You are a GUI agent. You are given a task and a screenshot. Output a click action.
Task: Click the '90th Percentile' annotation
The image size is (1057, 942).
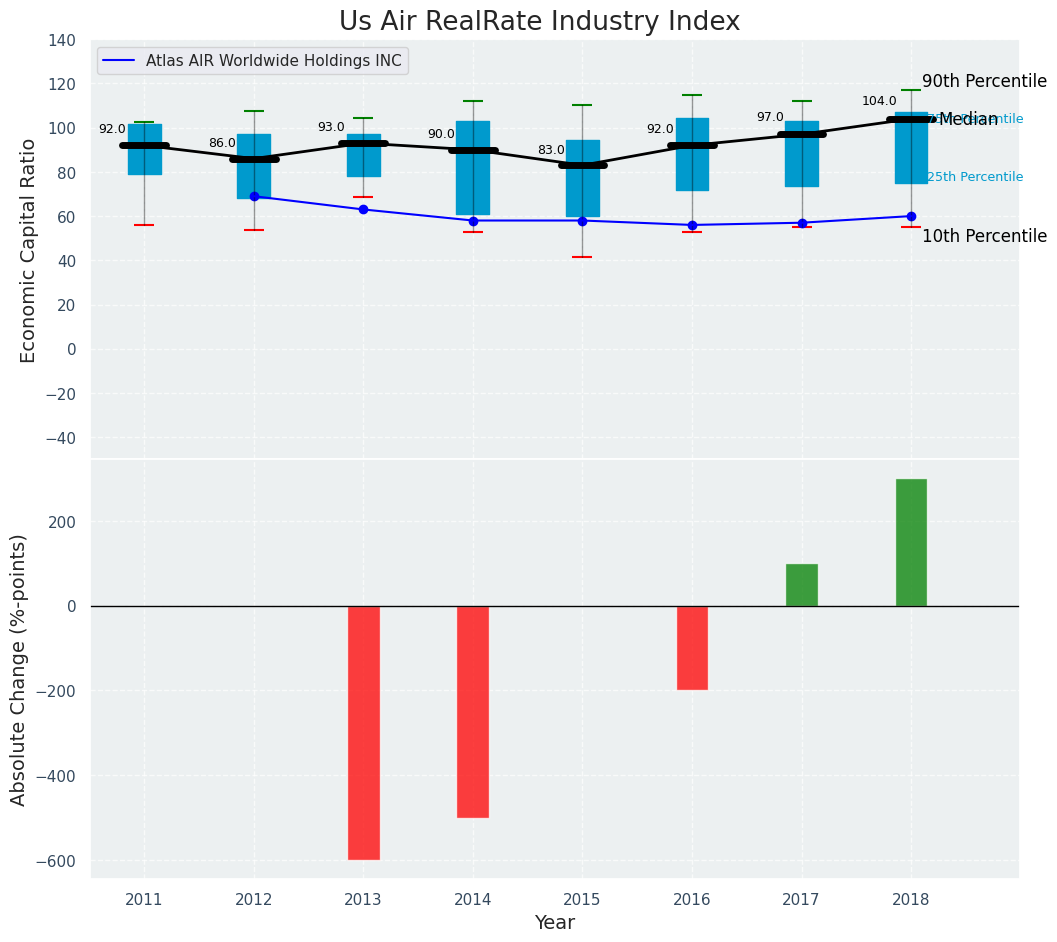click(984, 81)
